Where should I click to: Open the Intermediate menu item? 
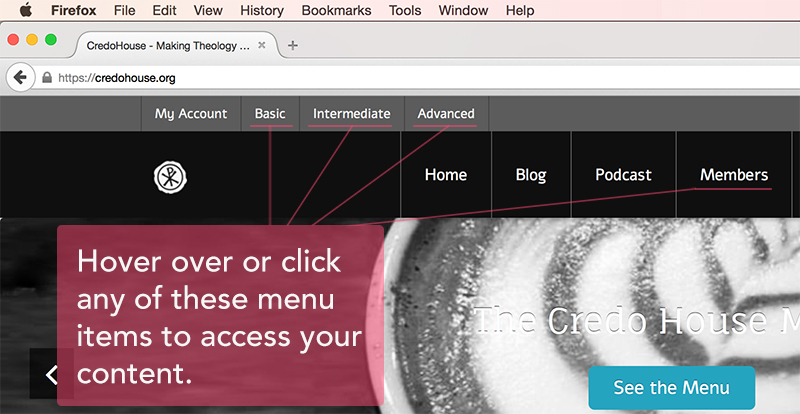pyautogui.click(x=352, y=113)
